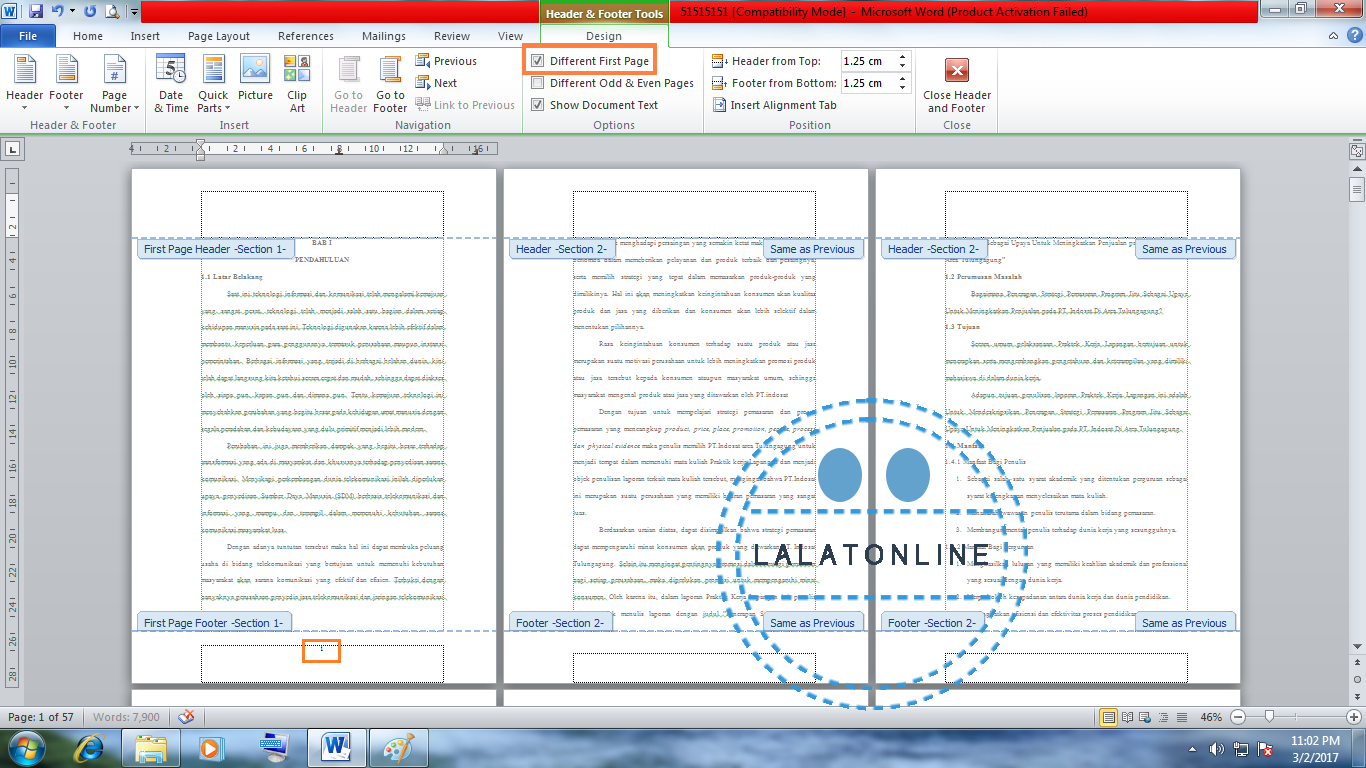Open Paint from the taskbar
The width and height of the screenshot is (1366, 768).
[x=398, y=747]
